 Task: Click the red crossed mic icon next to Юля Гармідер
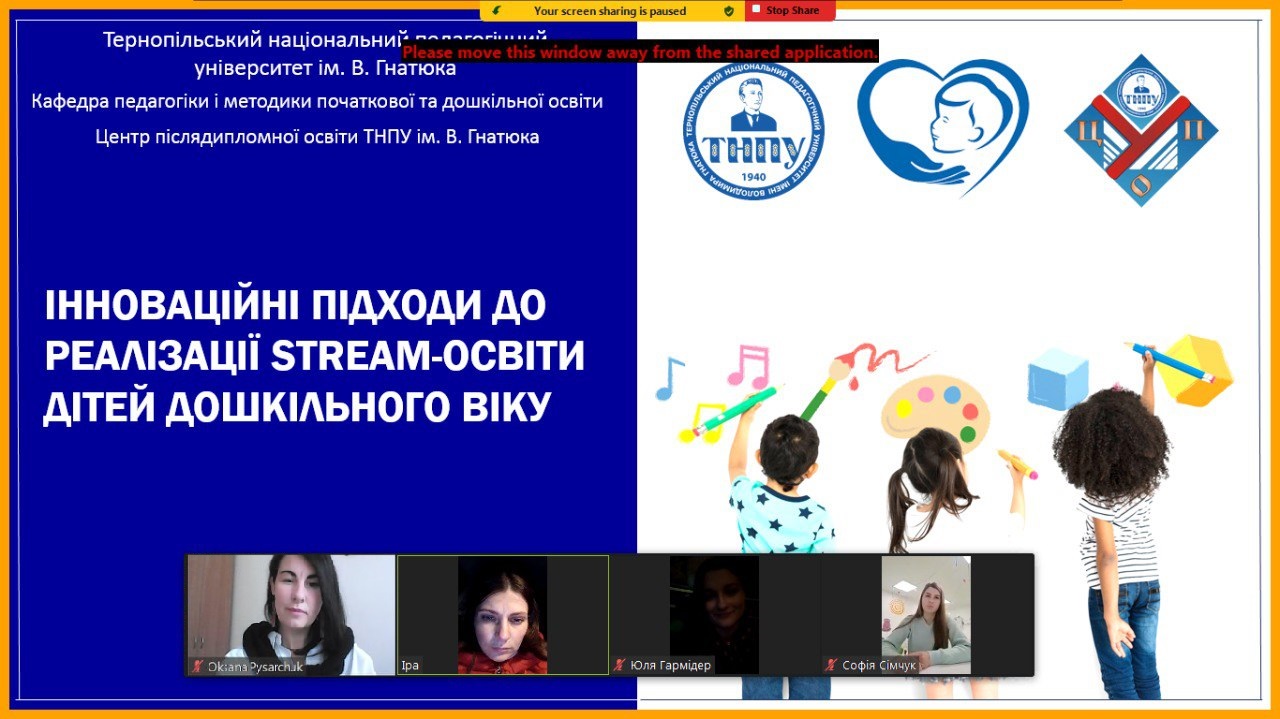click(621, 662)
